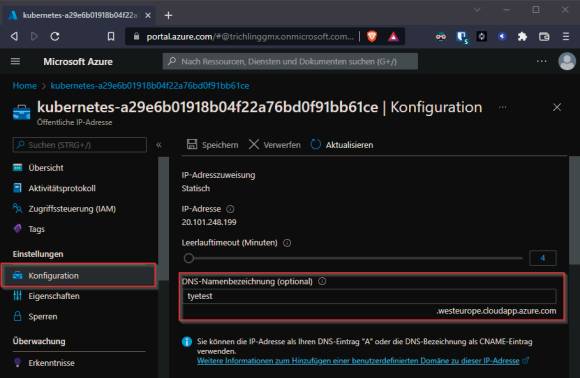Click the Bitwarden shield extension icon
The height and width of the screenshot is (378, 580).
coord(461,37)
